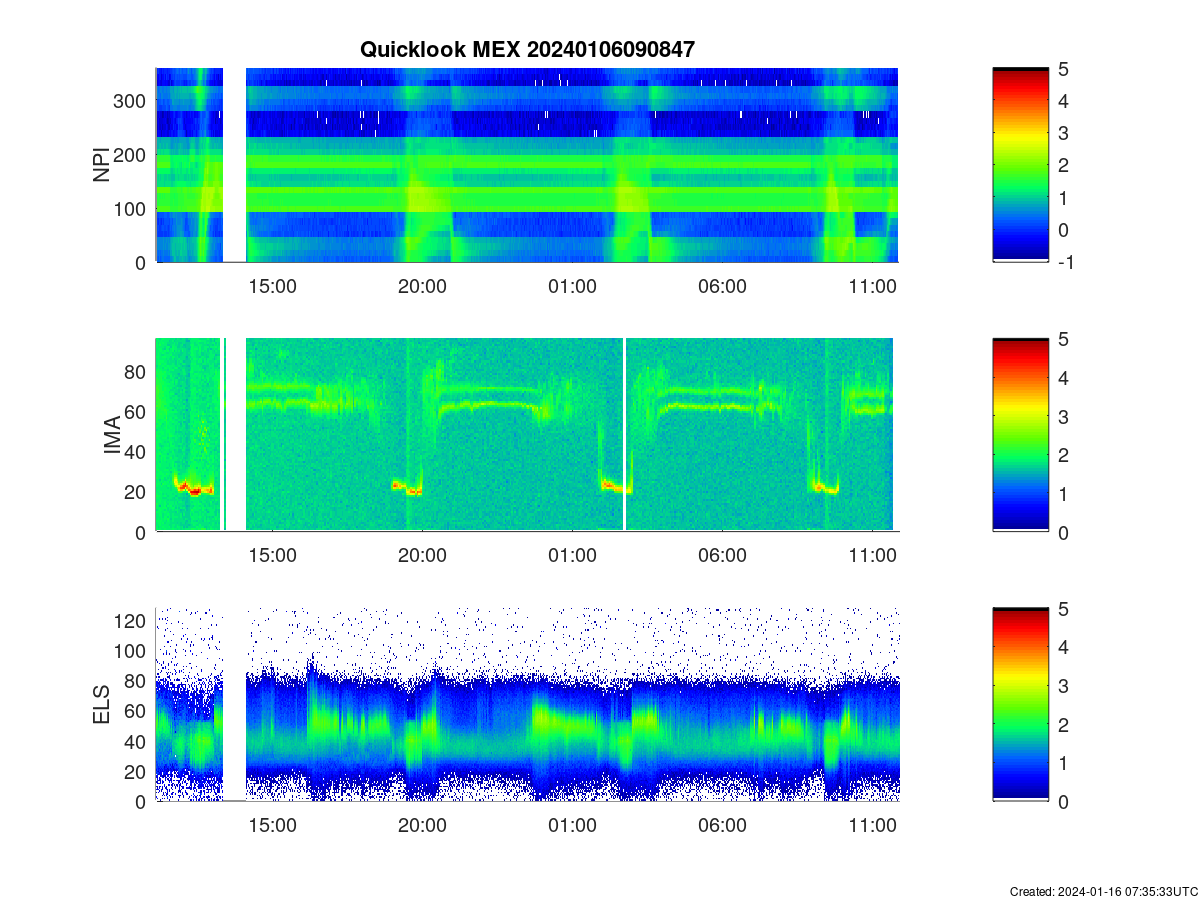Click the 06:00 tick under the IMA panel
This screenshot has width=1200, height=900.
(722, 556)
